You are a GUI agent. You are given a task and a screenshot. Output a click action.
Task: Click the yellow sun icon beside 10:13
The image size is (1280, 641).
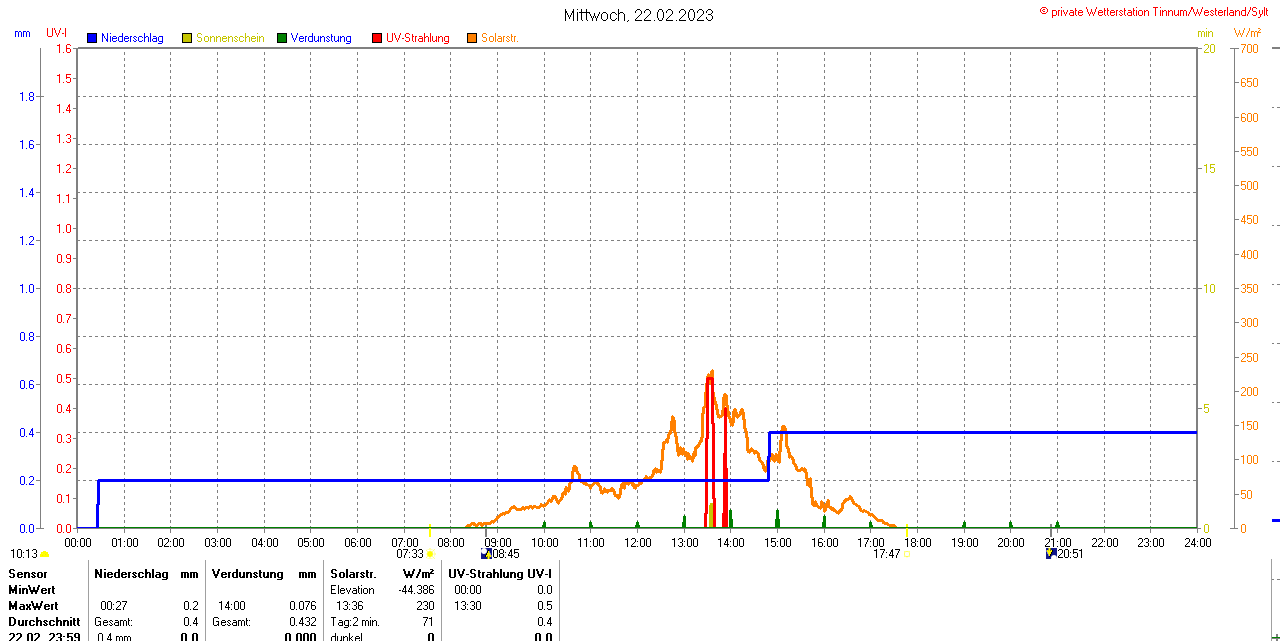(45, 554)
